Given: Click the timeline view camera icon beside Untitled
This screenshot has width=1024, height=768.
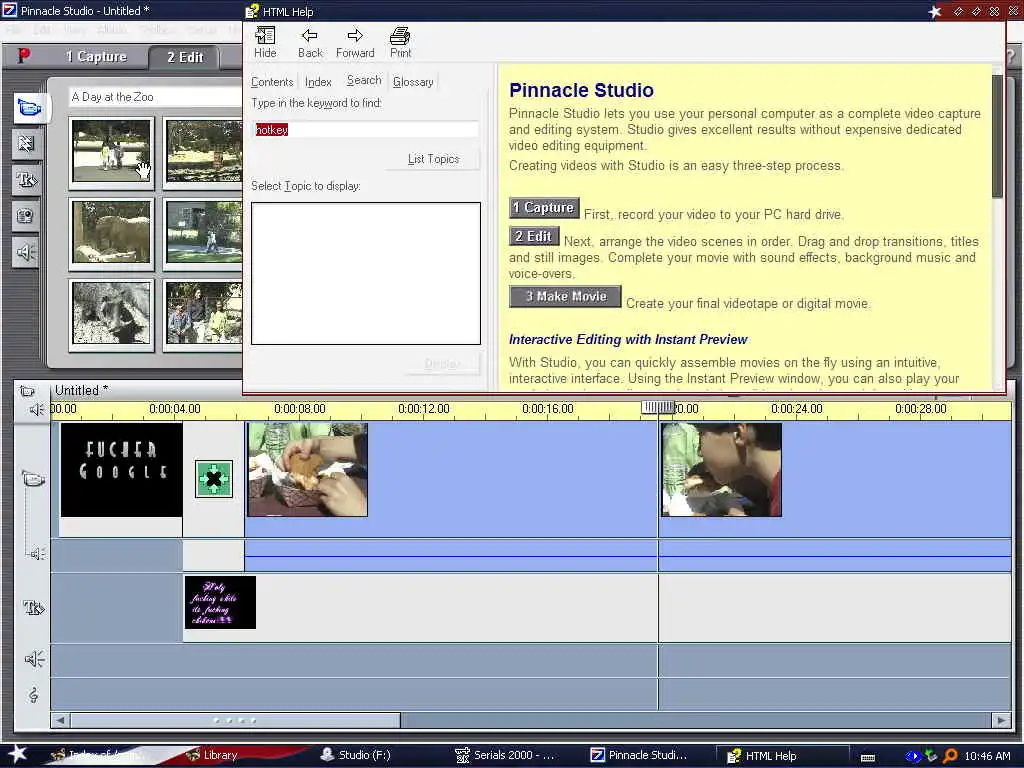Looking at the screenshot, I should tap(27, 391).
